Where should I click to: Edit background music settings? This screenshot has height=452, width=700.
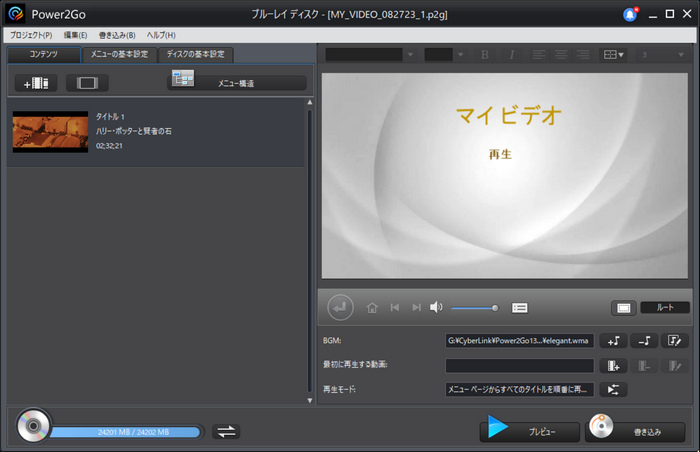[x=675, y=341]
